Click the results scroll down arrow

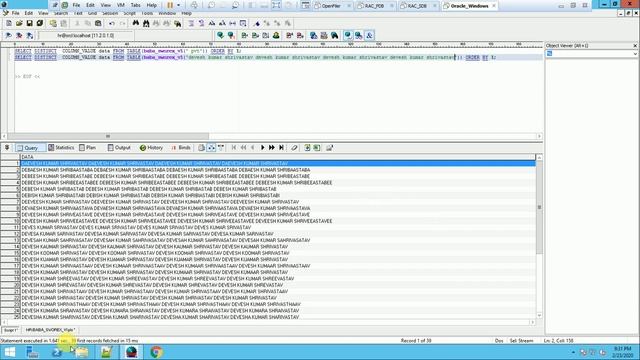coord(539,316)
